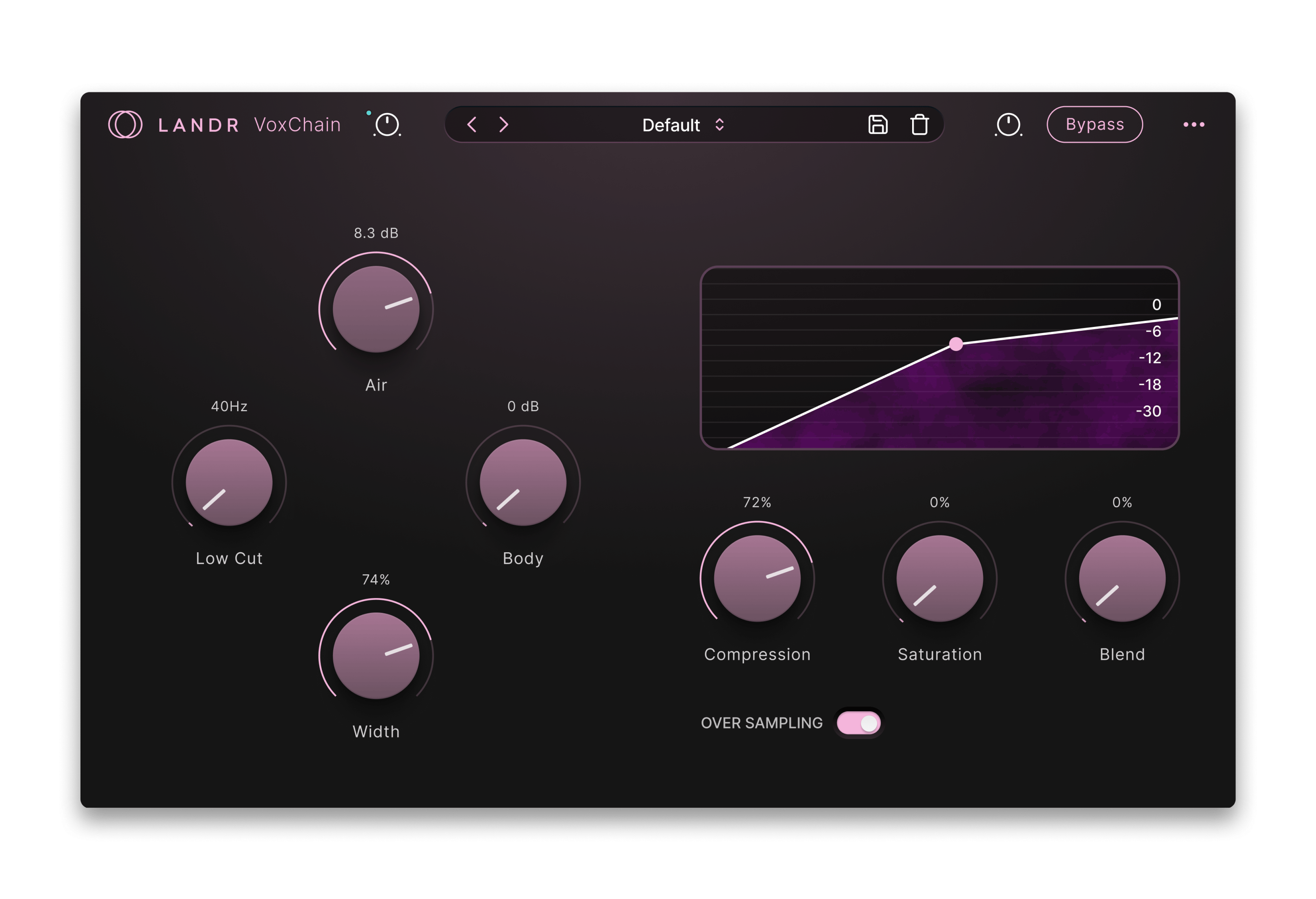Click the previous preset left arrow
The image size is (1316, 899).
pos(472,125)
